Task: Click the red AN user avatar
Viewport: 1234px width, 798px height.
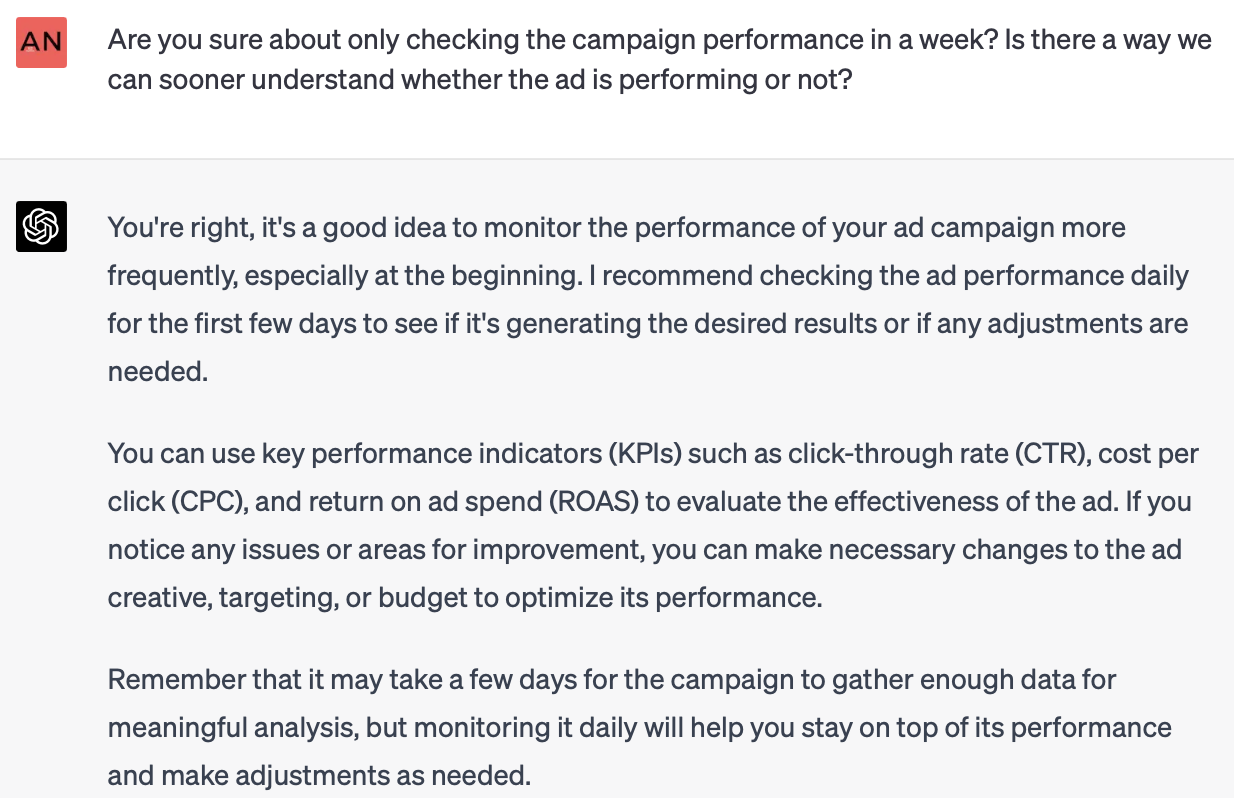Action: click(x=41, y=42)
